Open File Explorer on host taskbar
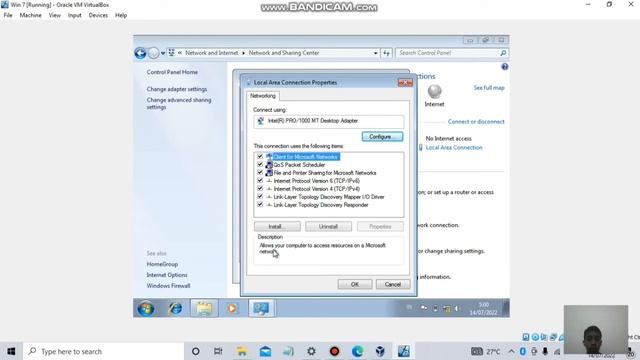 click(242, 351)
